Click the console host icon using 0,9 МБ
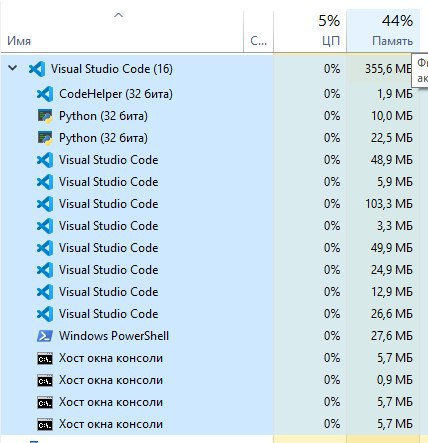 (x=45, y=380)
